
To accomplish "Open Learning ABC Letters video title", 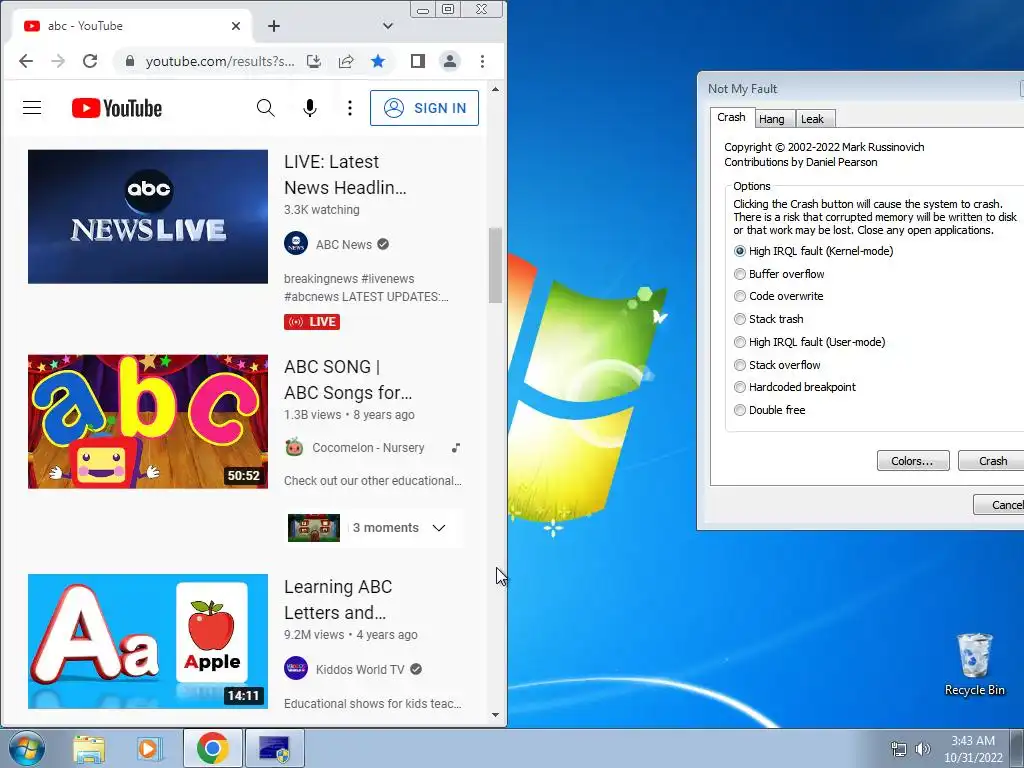I will [x=338, y=600].
